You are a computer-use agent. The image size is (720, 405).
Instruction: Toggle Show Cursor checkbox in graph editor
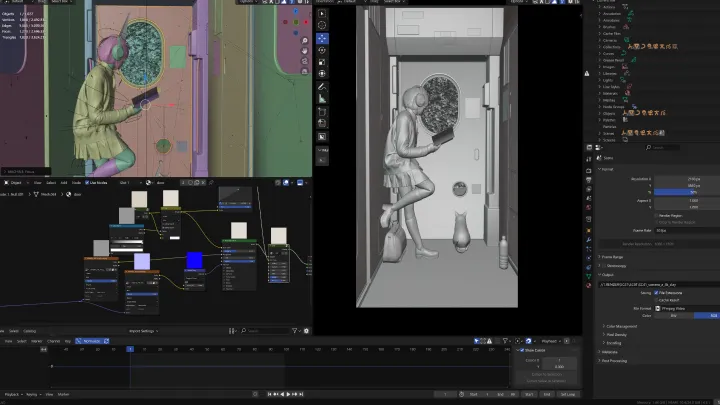click(522, 350)
